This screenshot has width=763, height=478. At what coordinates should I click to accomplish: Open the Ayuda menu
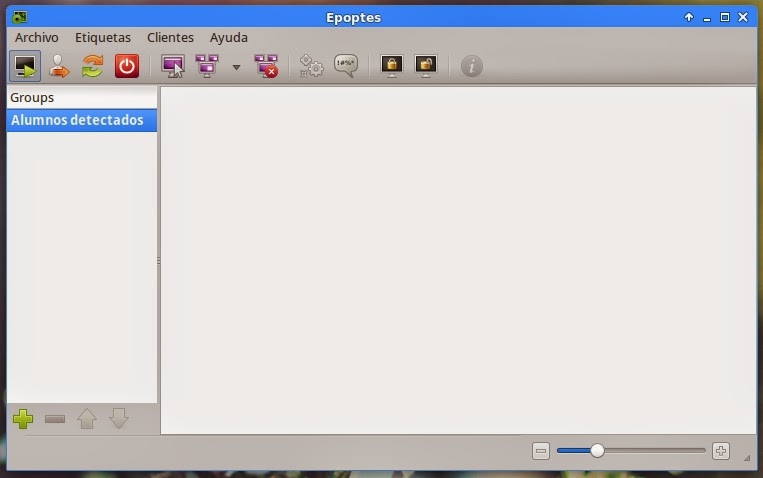coord(229,37)
